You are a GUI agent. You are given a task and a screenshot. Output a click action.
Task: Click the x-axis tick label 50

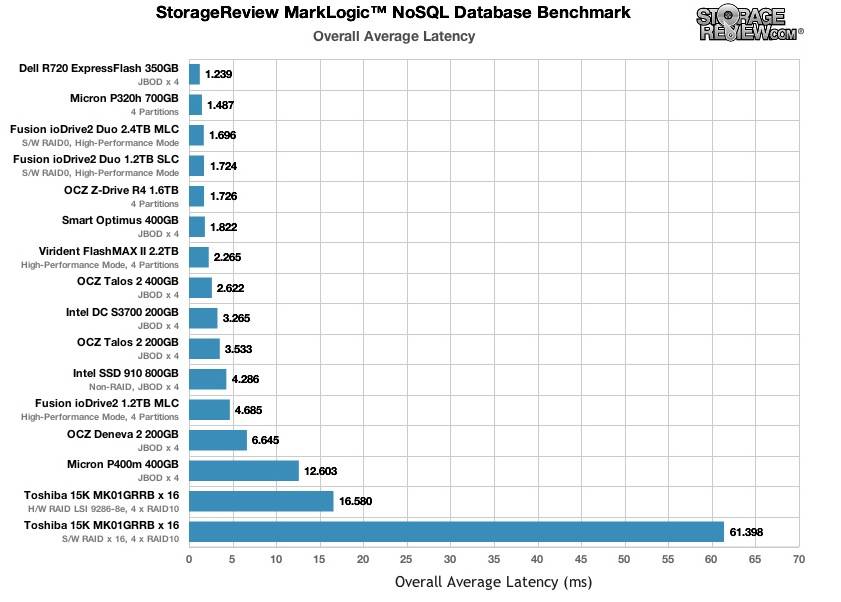pyautogui.click(x=624, y=559)
